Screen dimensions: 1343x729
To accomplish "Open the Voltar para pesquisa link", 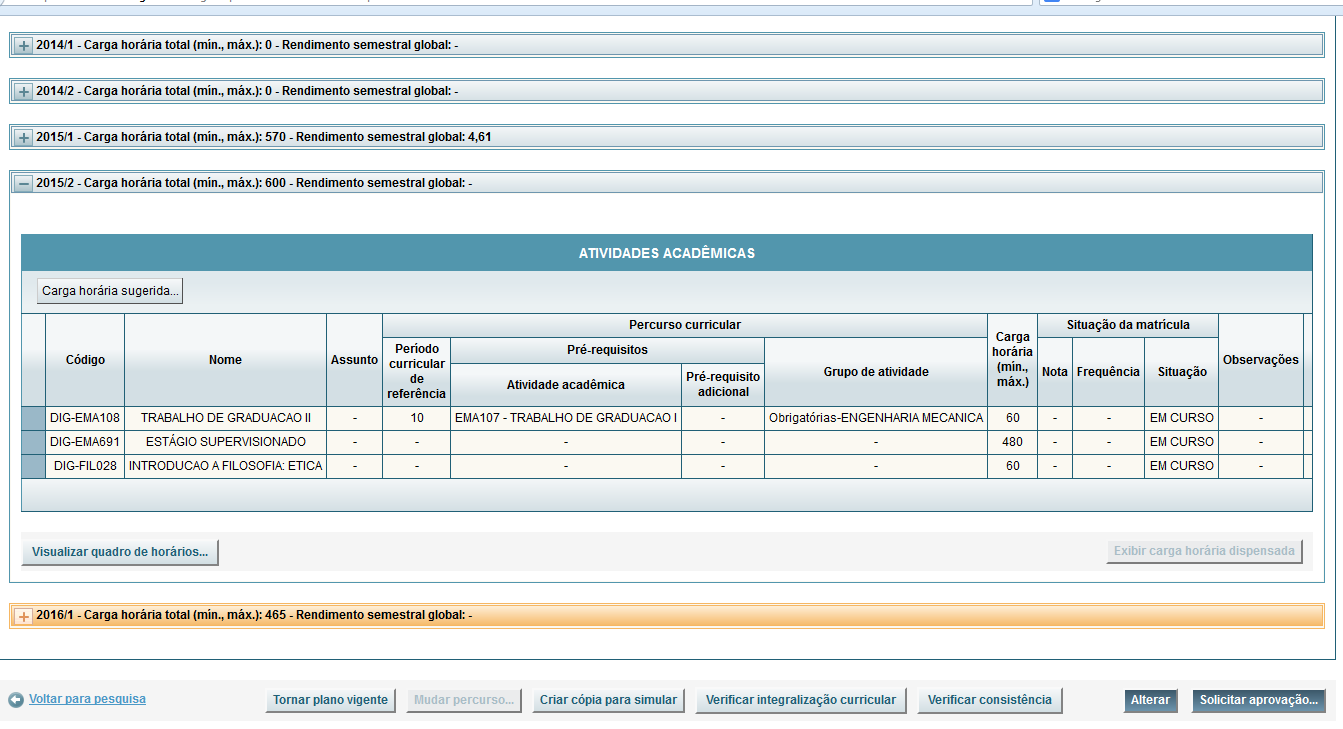I will 87,699.
